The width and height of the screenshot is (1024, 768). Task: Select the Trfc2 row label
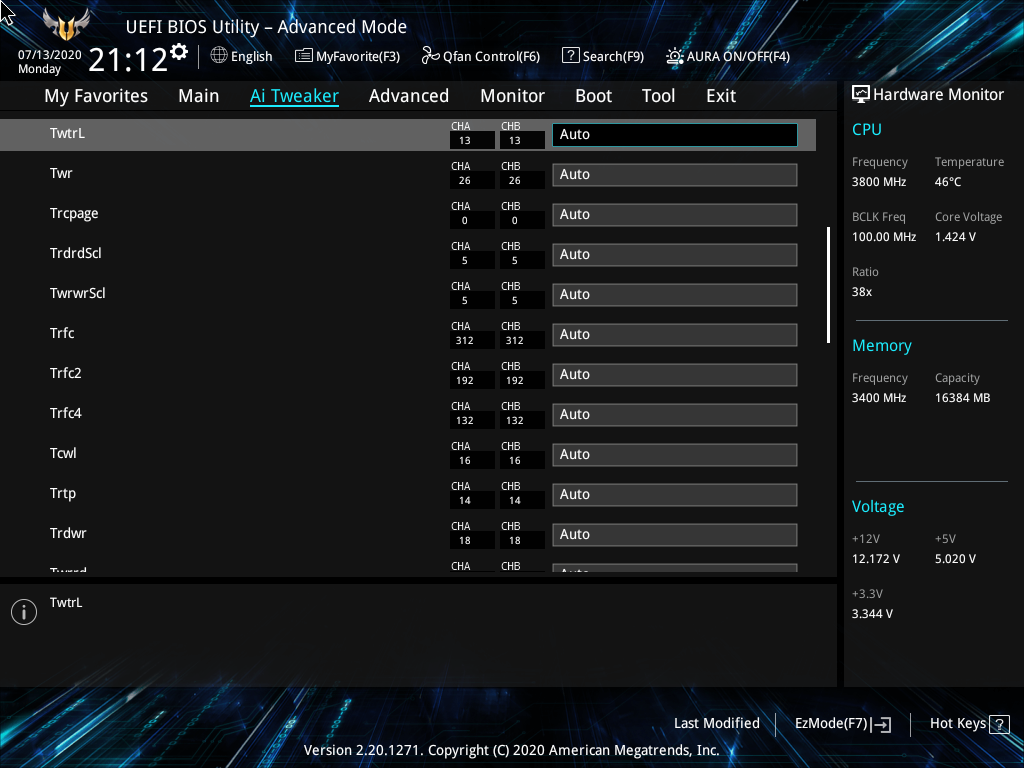coord(65,373)
